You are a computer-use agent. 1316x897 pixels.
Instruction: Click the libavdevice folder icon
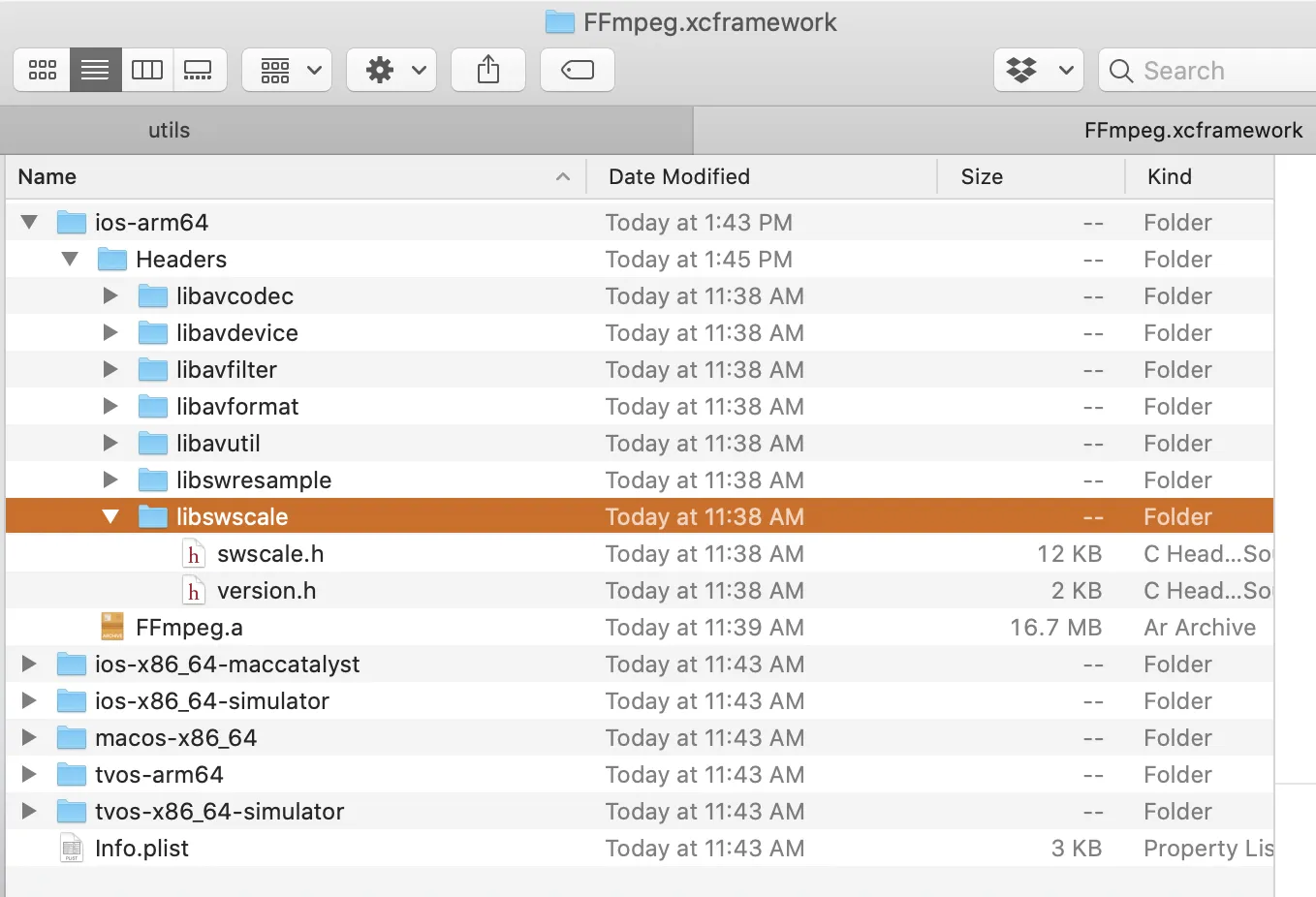pyautogui.click(x=153, y=333)
